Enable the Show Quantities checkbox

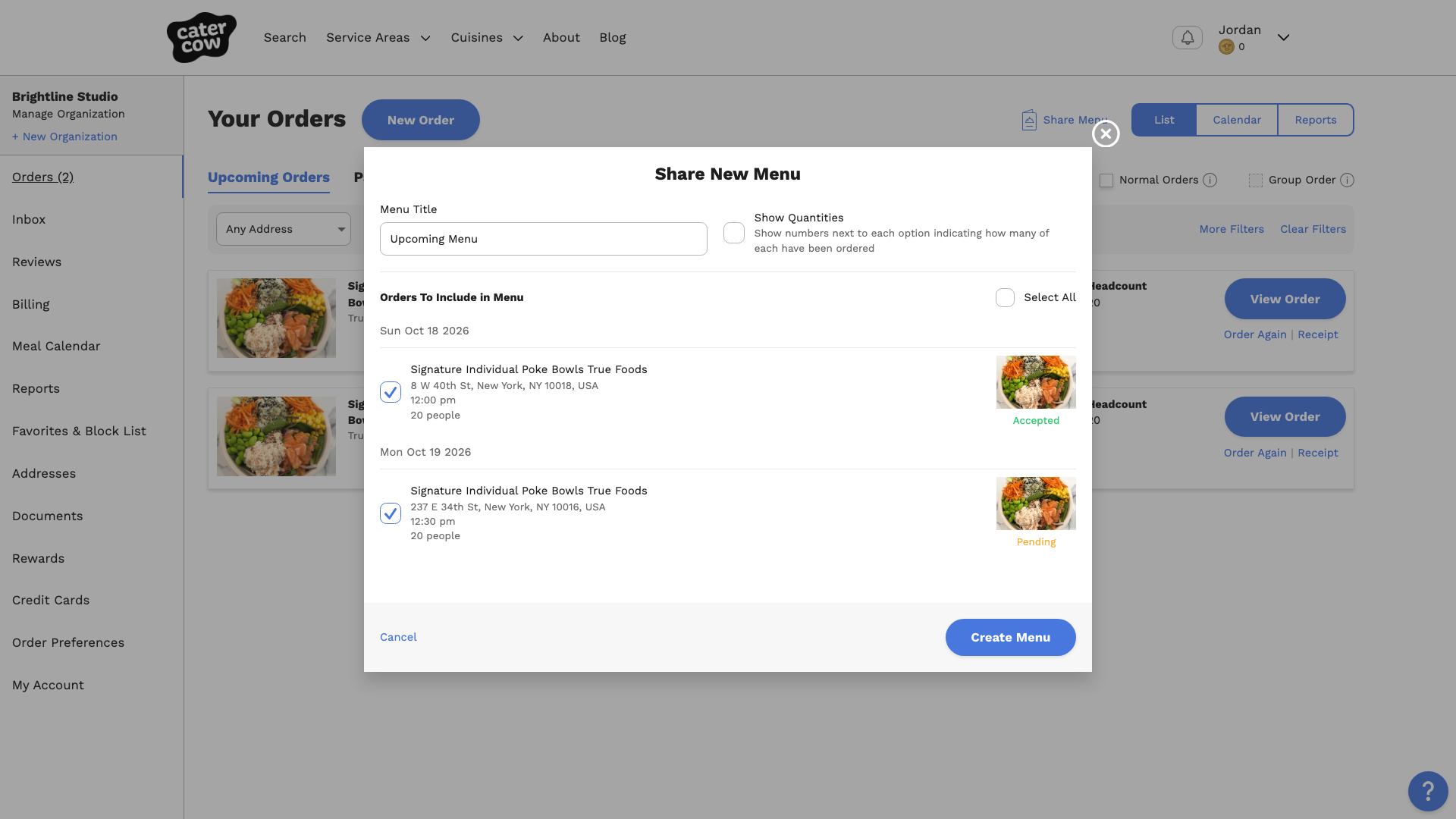734,233
